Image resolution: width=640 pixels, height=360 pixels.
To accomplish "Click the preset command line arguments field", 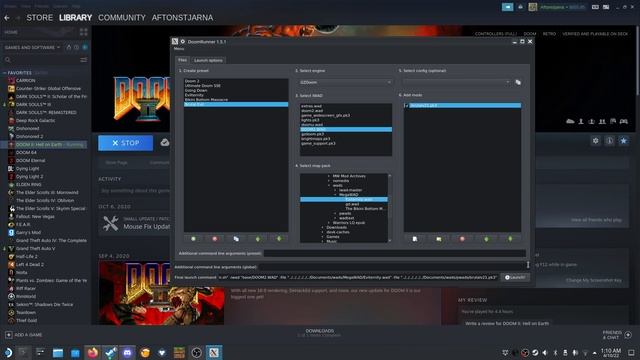I will [x=395, y=253].
